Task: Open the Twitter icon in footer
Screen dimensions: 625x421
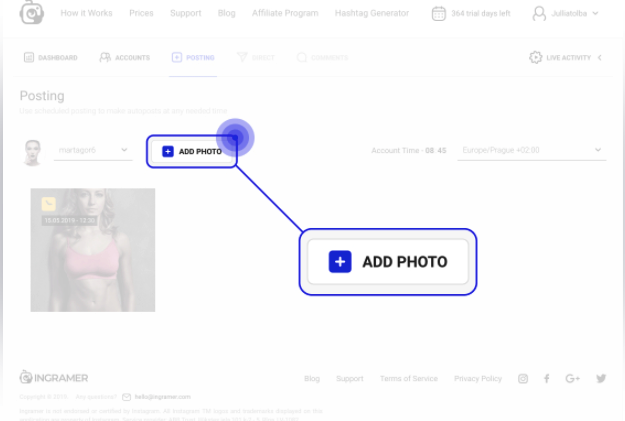Action: pos(601,378)
